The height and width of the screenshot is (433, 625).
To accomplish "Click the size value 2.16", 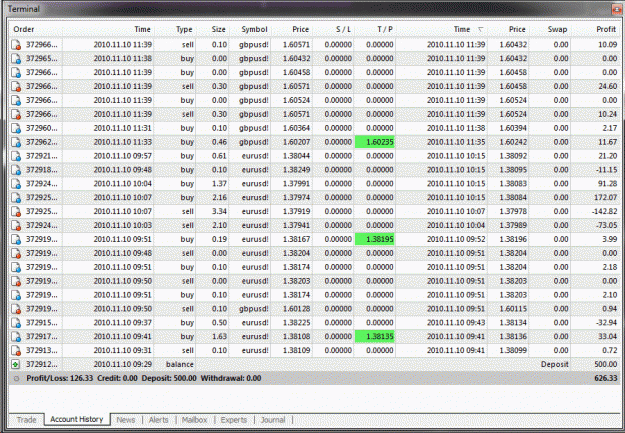I will (219, 198).
